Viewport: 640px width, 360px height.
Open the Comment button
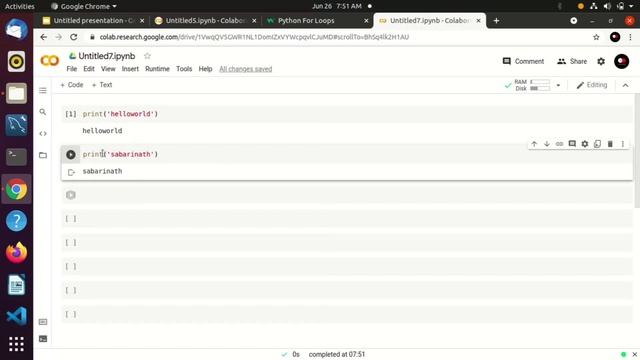pos(523,61)
